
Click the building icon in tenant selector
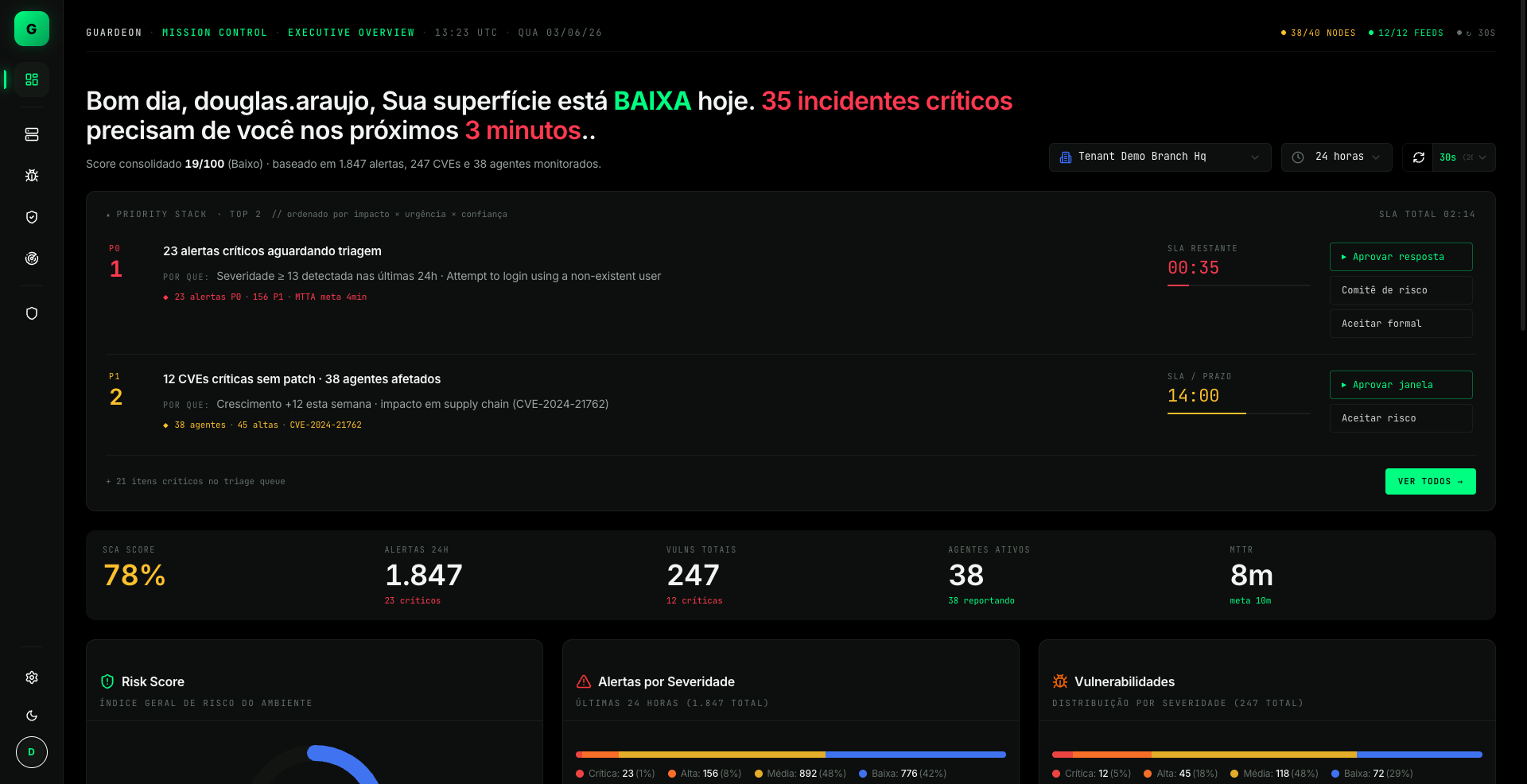point(1066,157)
